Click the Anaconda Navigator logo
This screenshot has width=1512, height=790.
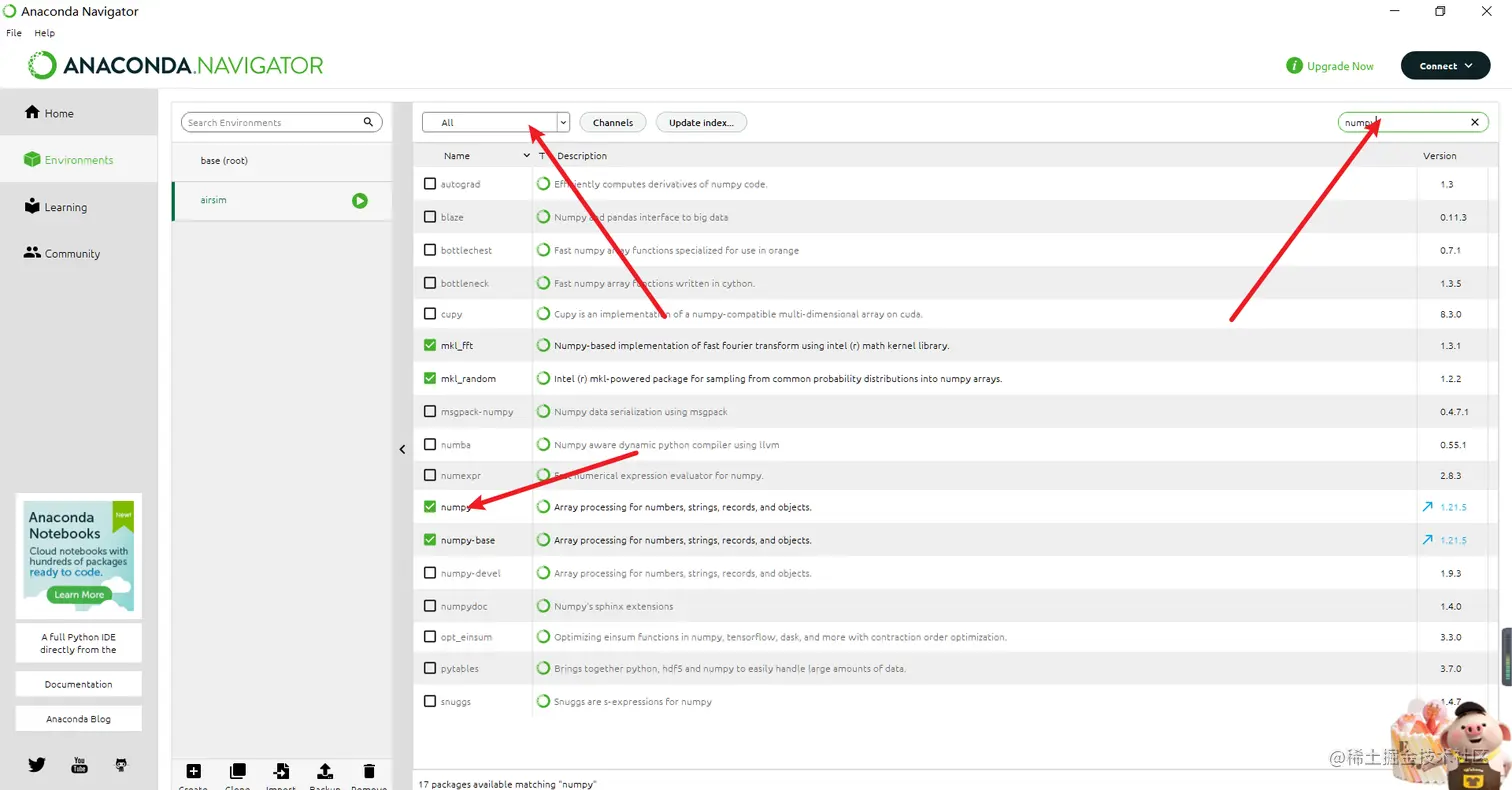176,66
